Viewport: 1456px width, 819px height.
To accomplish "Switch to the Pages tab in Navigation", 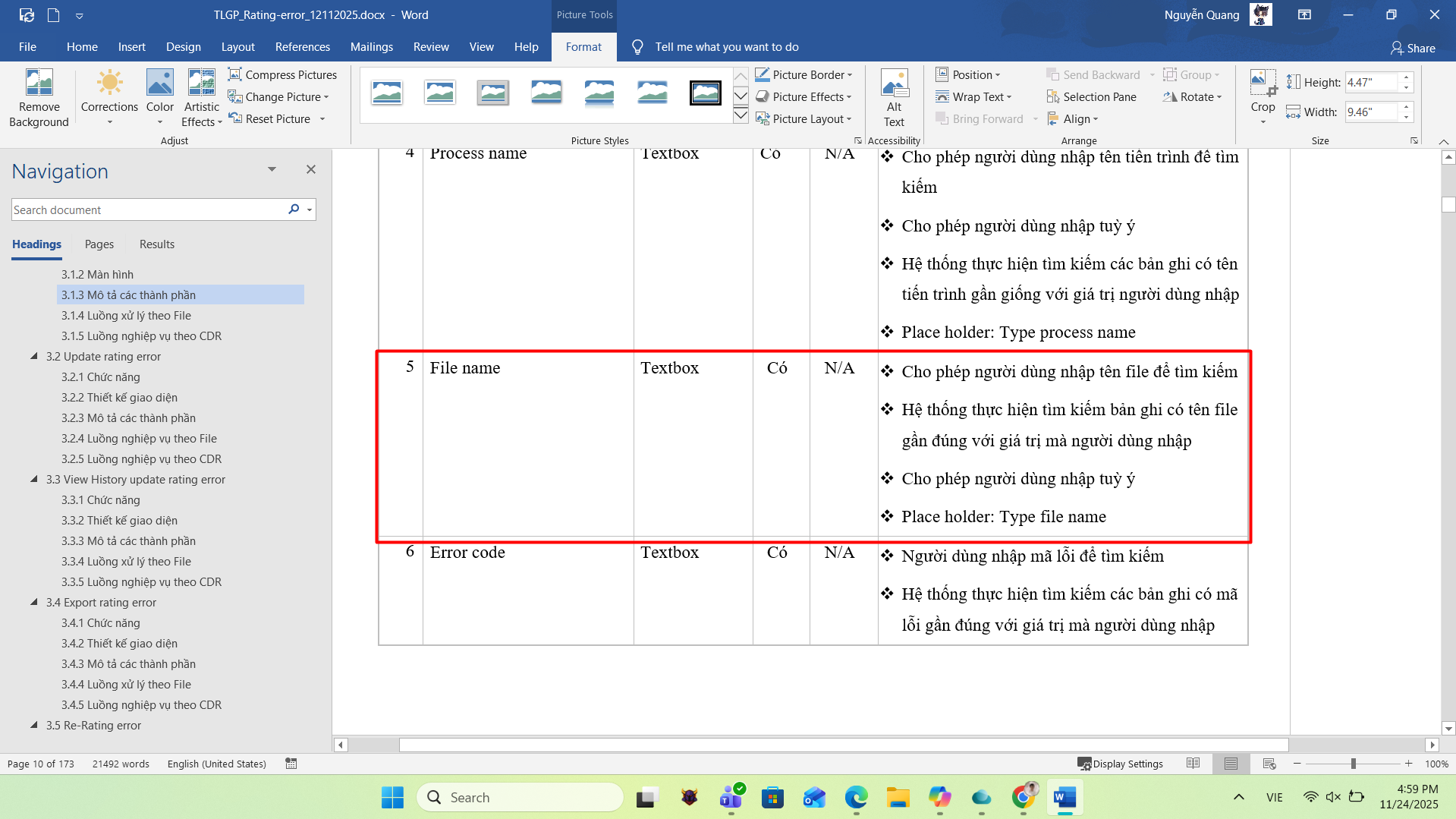I will point(99,244).
